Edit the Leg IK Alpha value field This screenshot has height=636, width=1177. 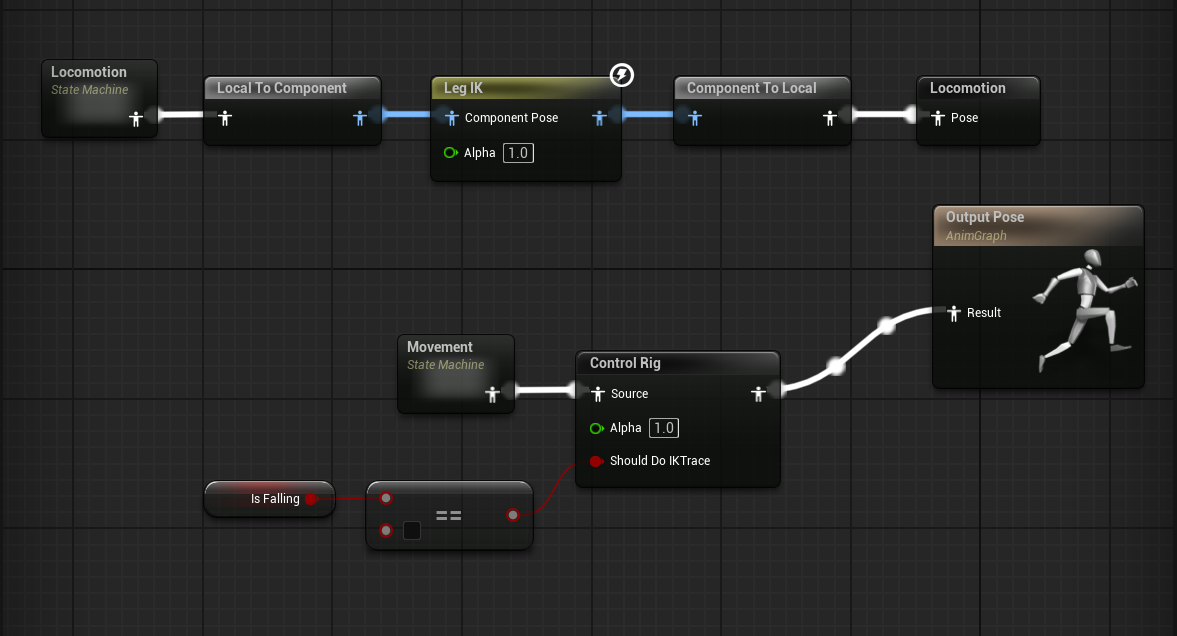518,153
